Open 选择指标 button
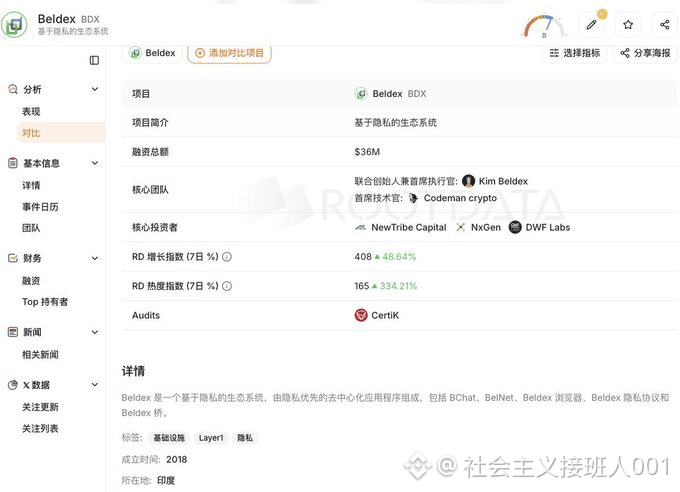This screenshot has width=680, height=492. coord(575,53)
